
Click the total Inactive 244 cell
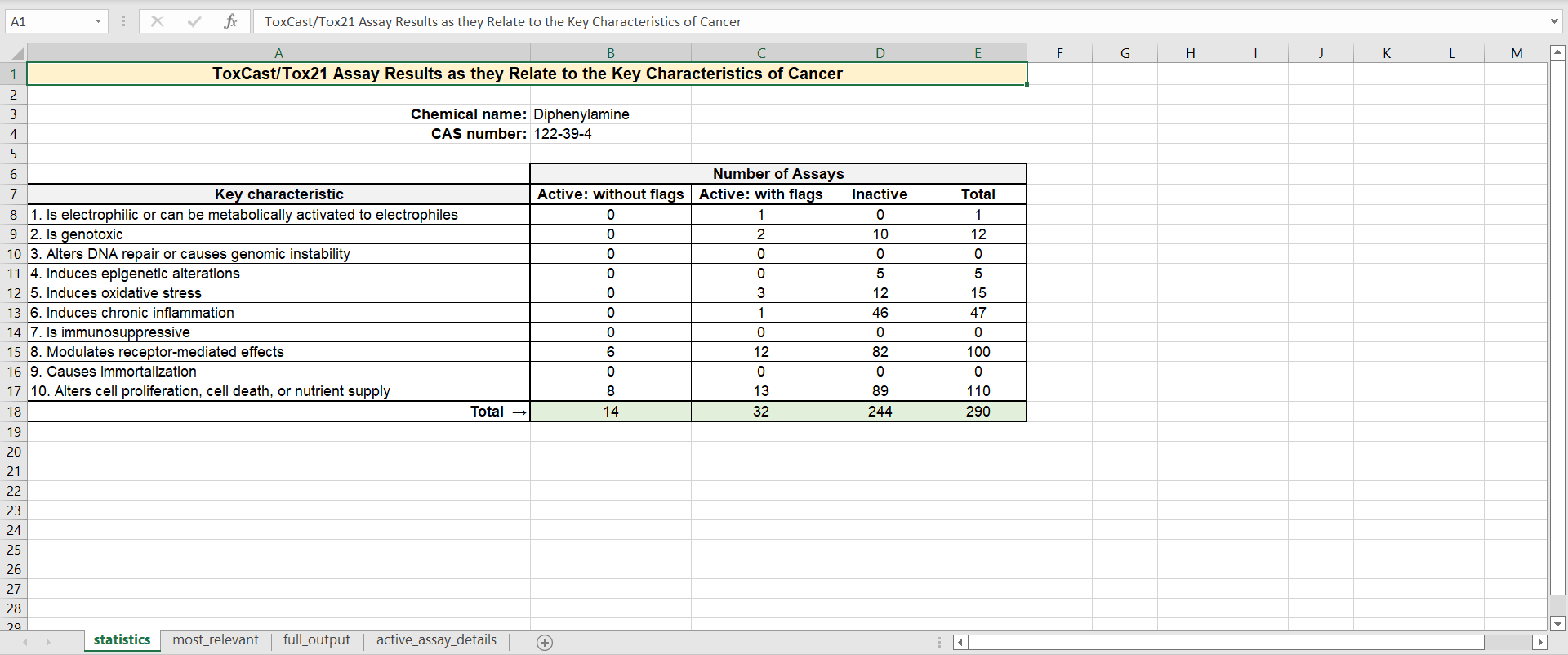tap(880, 412)
